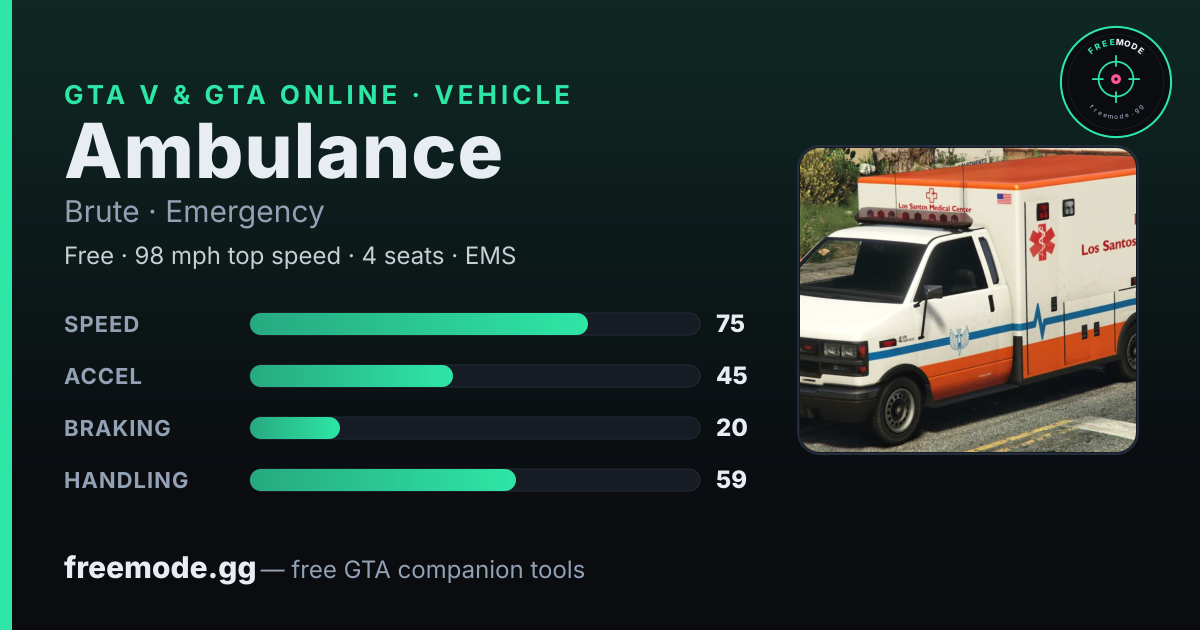
Task: Click the ACCEL stat label
Action: (103, 376)
